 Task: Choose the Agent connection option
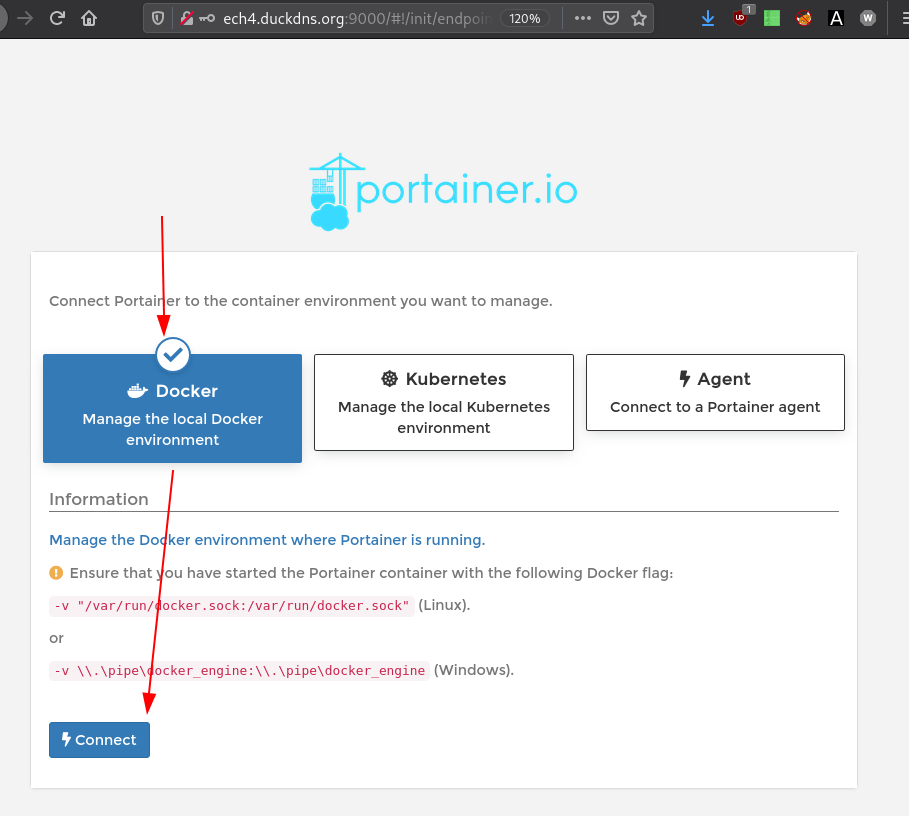coord(715,392)
